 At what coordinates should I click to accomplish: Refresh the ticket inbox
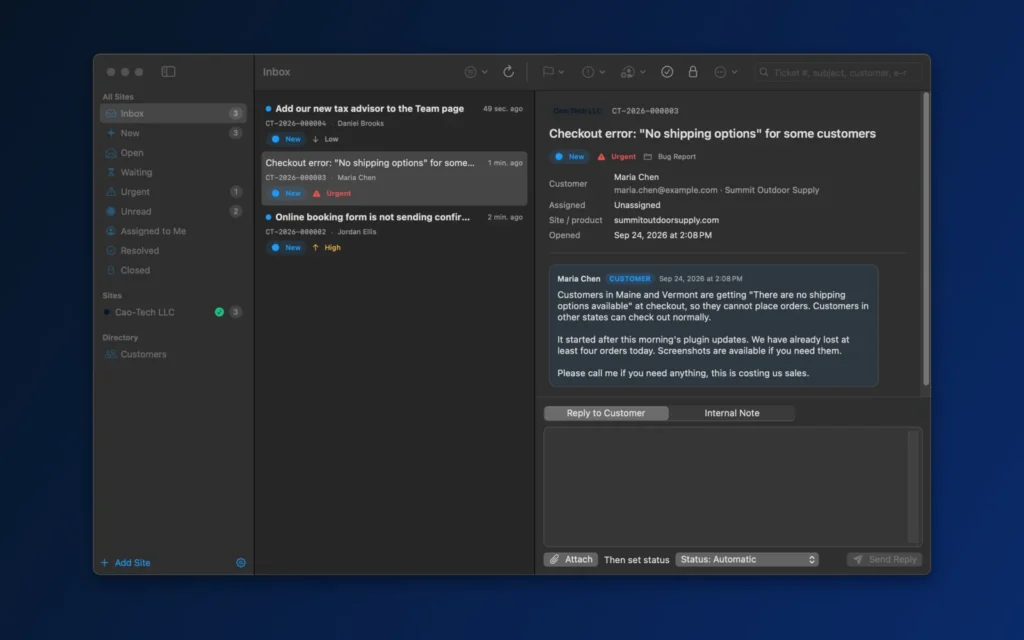(508, 72)
